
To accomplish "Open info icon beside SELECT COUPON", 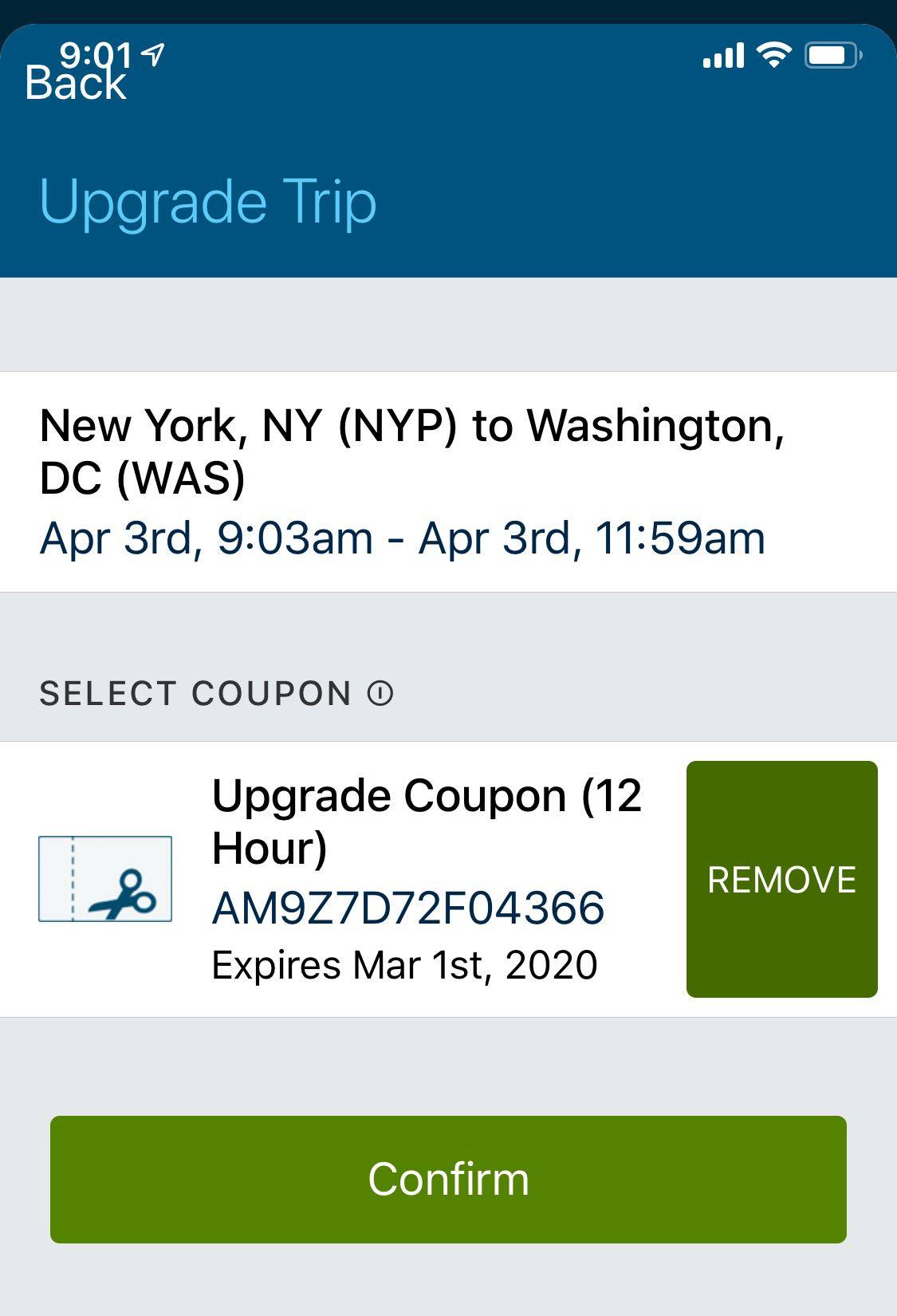I will coord(380,694).
